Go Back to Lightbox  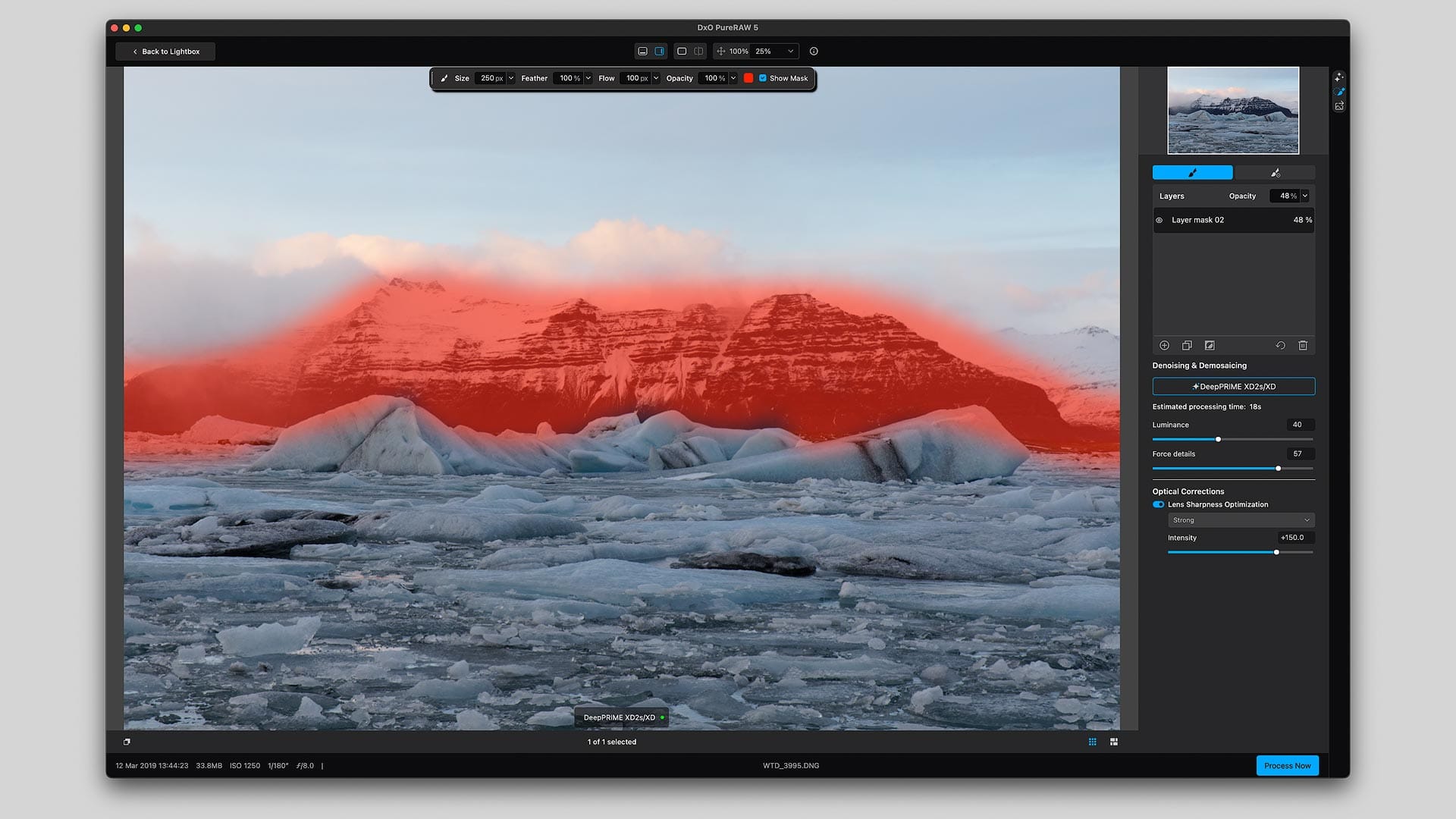(165, 52)
